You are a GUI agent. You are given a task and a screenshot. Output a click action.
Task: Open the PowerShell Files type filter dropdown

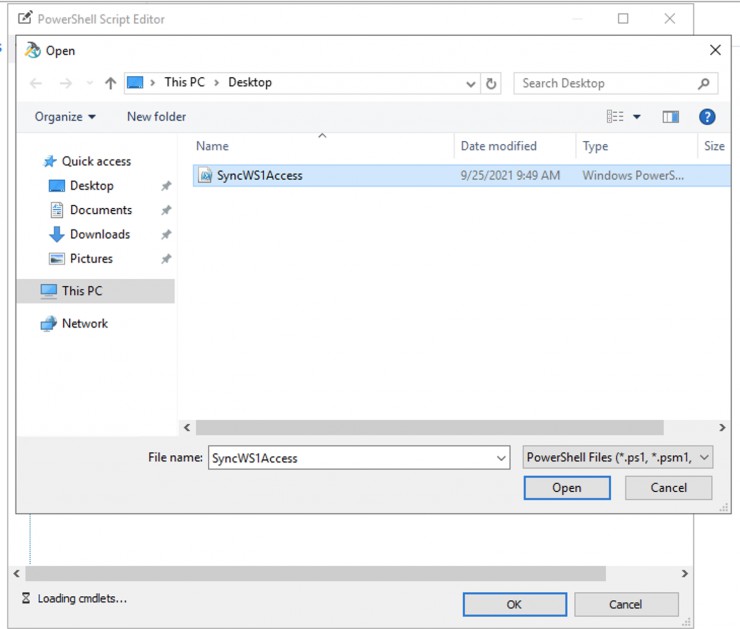pyautogui.click(x=618, y=458)
